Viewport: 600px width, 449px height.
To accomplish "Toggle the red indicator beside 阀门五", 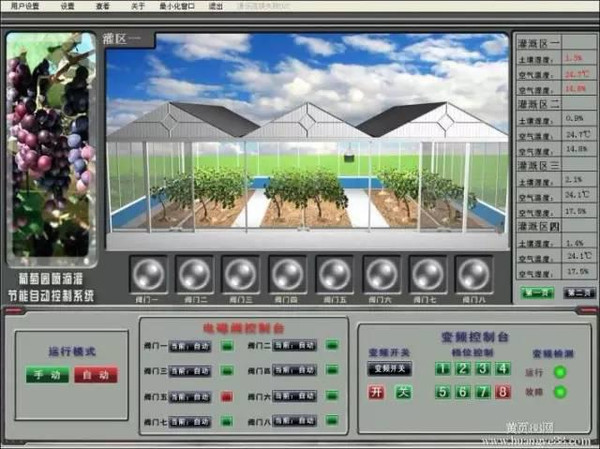I will [x=227, y=396].
